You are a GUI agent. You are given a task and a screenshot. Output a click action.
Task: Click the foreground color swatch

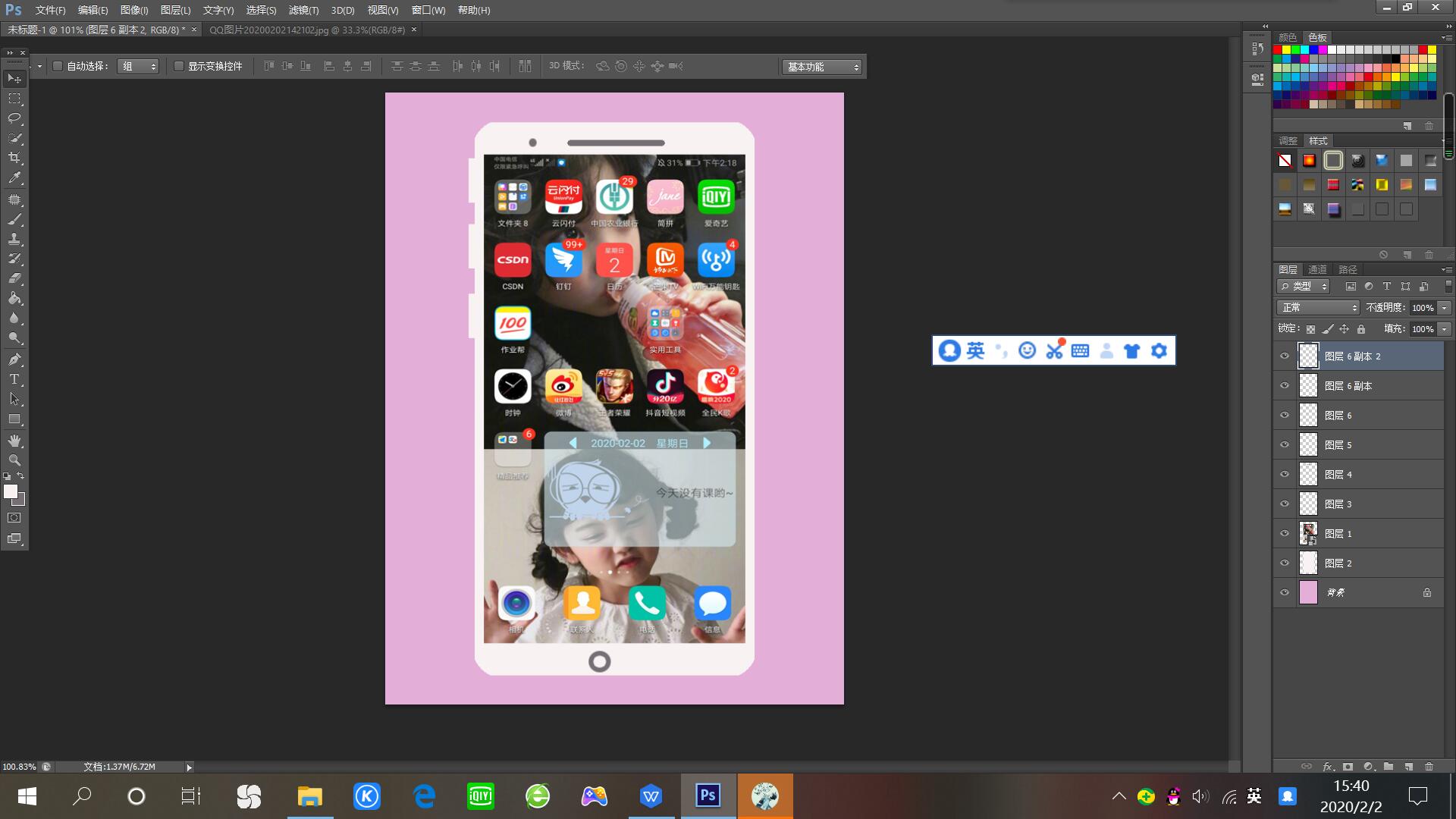click(11, 491)
